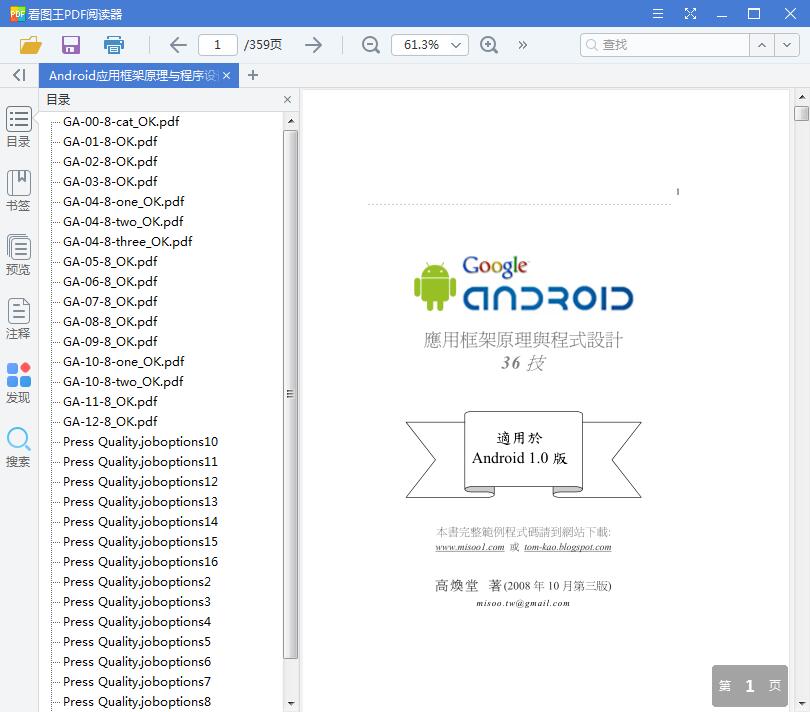Print the current PDF document

pos(113,45)
